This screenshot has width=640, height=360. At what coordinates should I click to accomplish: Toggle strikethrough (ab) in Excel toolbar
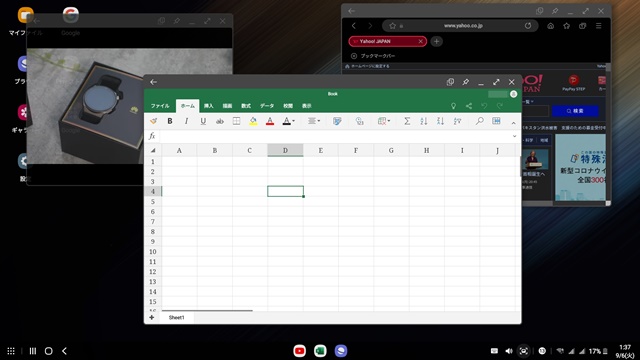(x=220, y=121)
